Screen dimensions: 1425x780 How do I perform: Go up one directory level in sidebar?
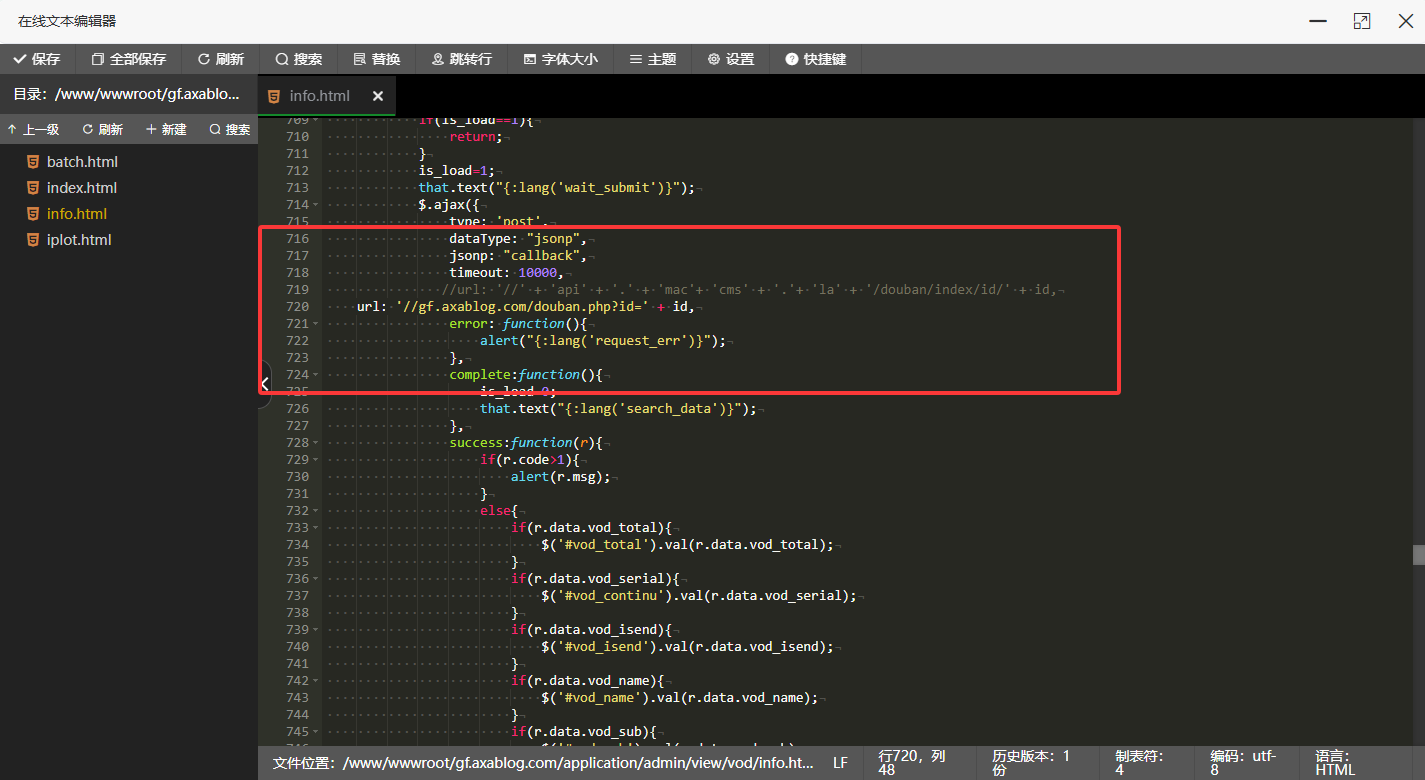(x=33, y=129)
